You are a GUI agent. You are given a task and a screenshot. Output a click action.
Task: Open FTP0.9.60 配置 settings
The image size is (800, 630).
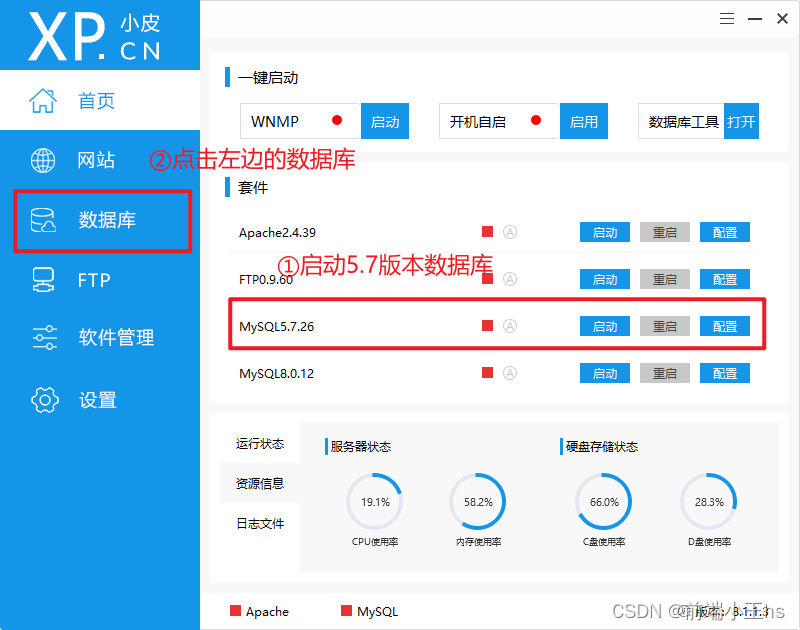click(724, 279)
